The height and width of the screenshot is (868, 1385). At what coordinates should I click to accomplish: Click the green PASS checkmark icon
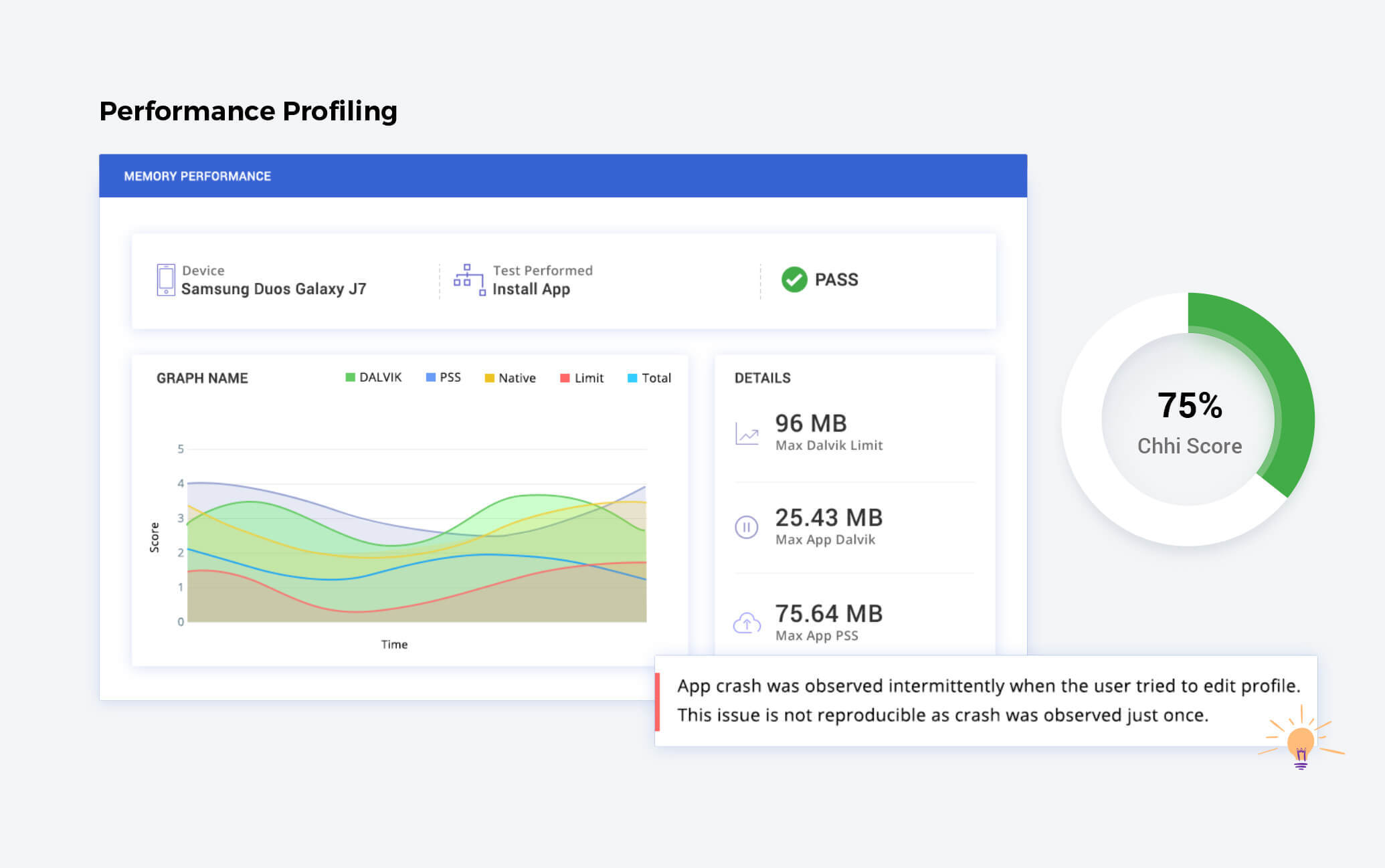pos(794,280)
